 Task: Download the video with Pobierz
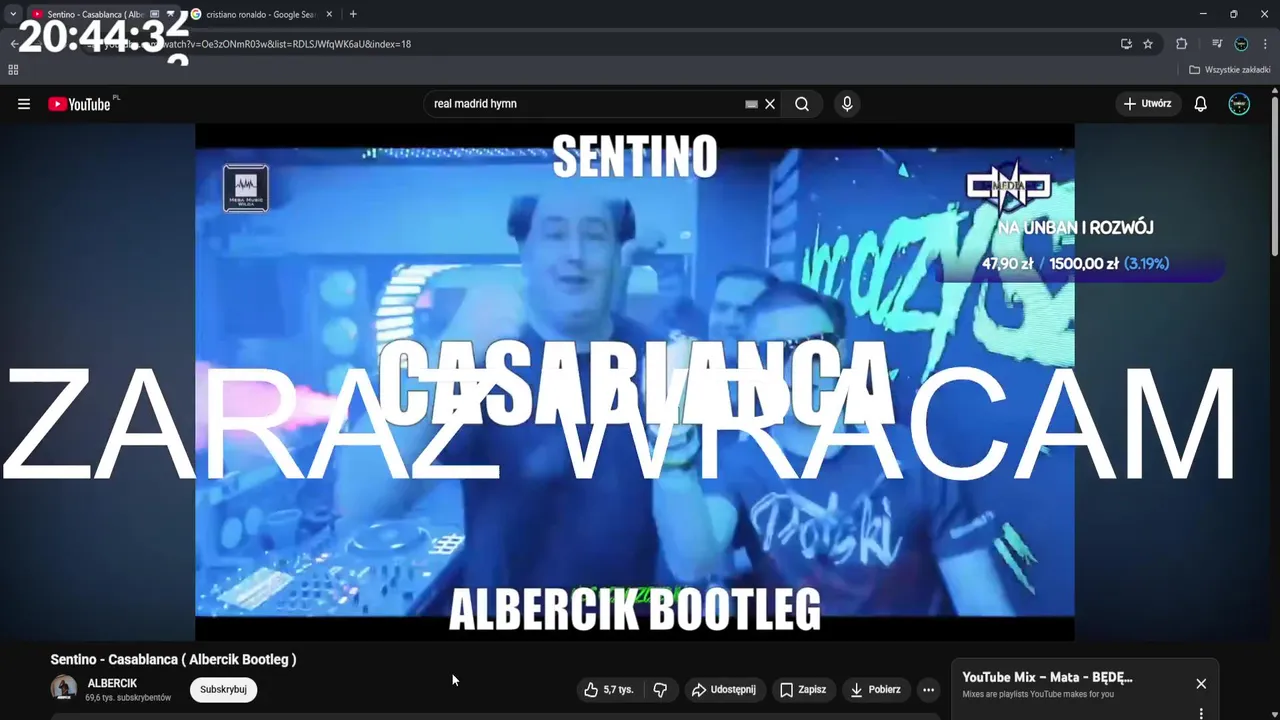875,690
